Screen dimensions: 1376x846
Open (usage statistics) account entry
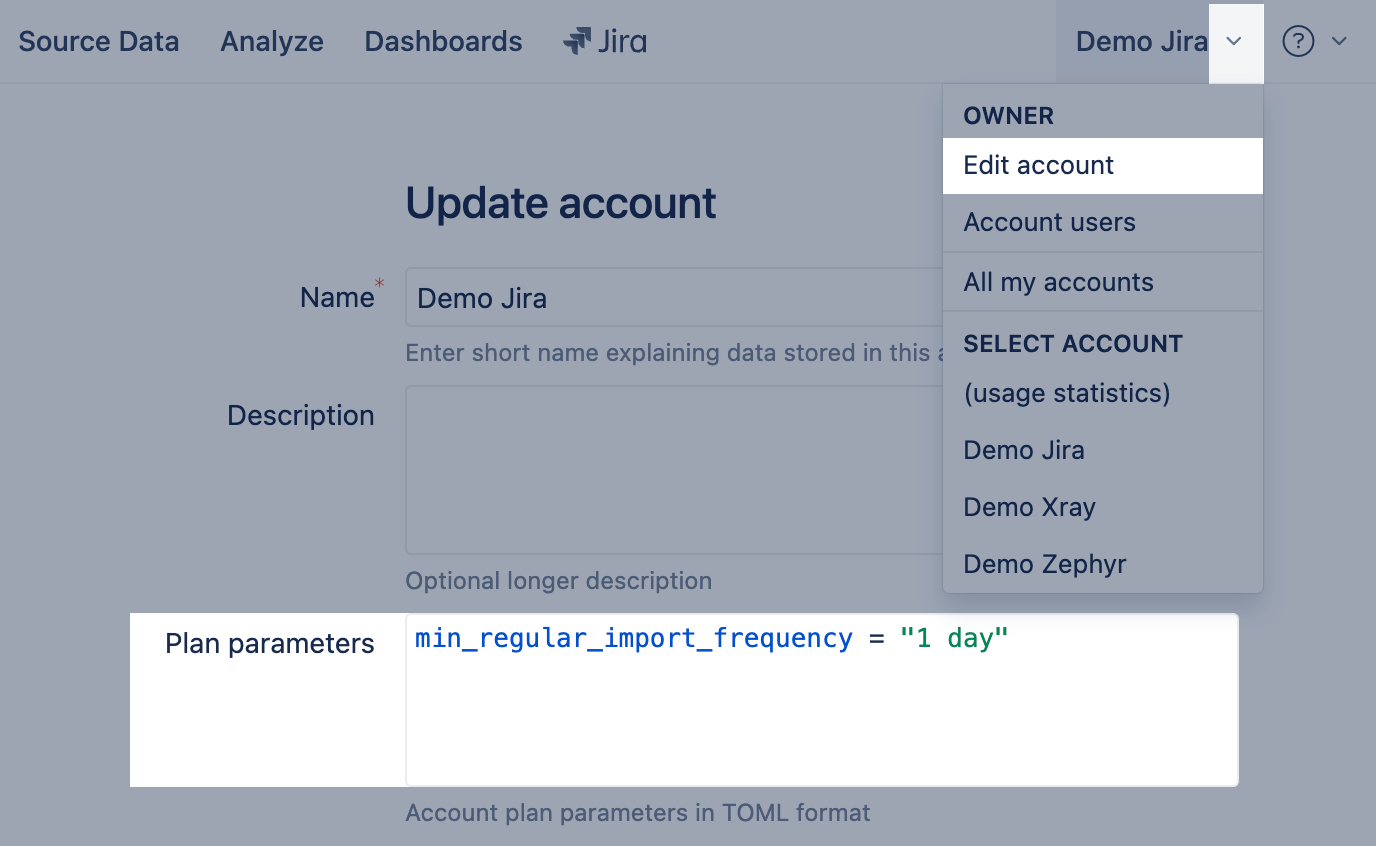coord(1066,393)
